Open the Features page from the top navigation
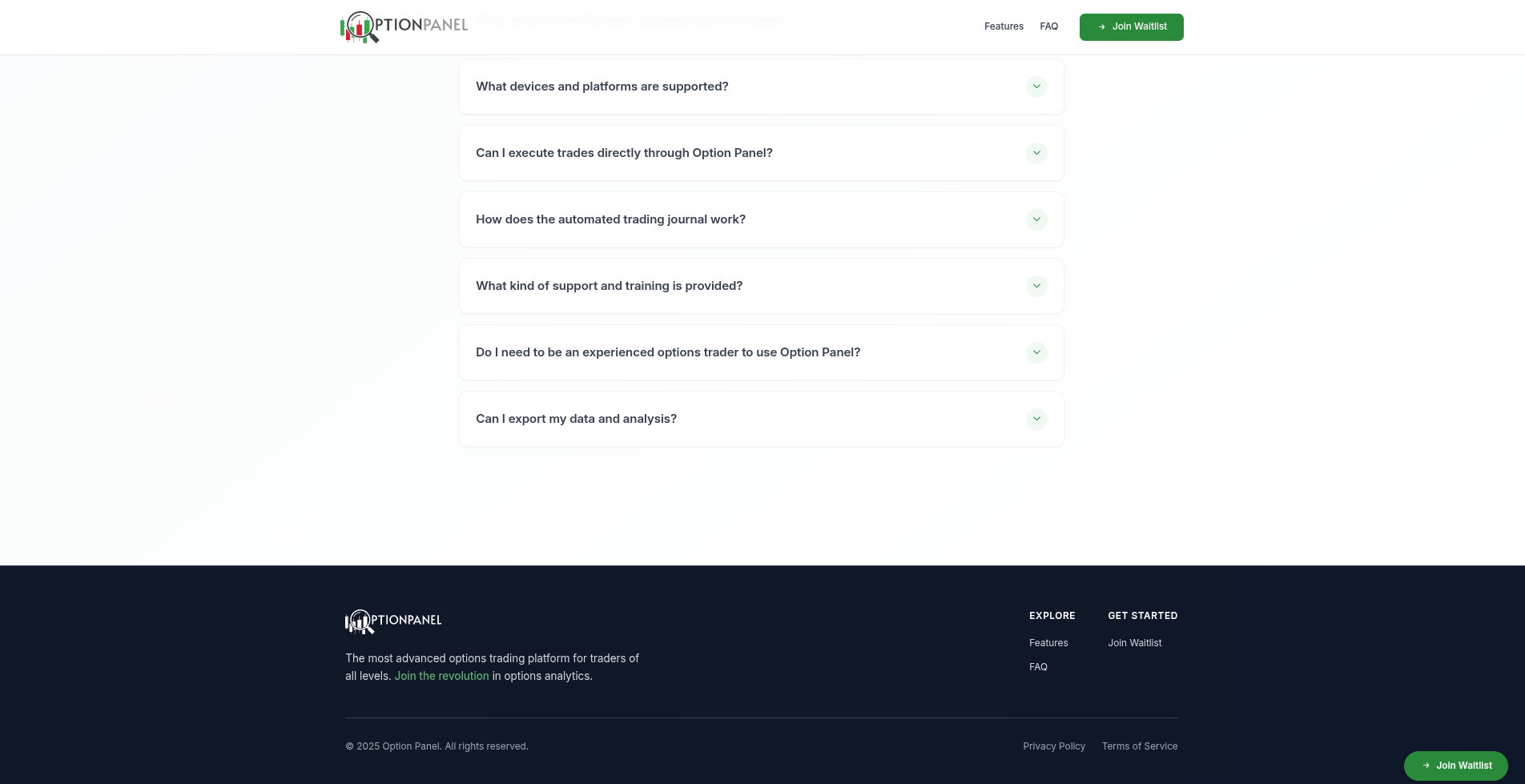 1003,26
